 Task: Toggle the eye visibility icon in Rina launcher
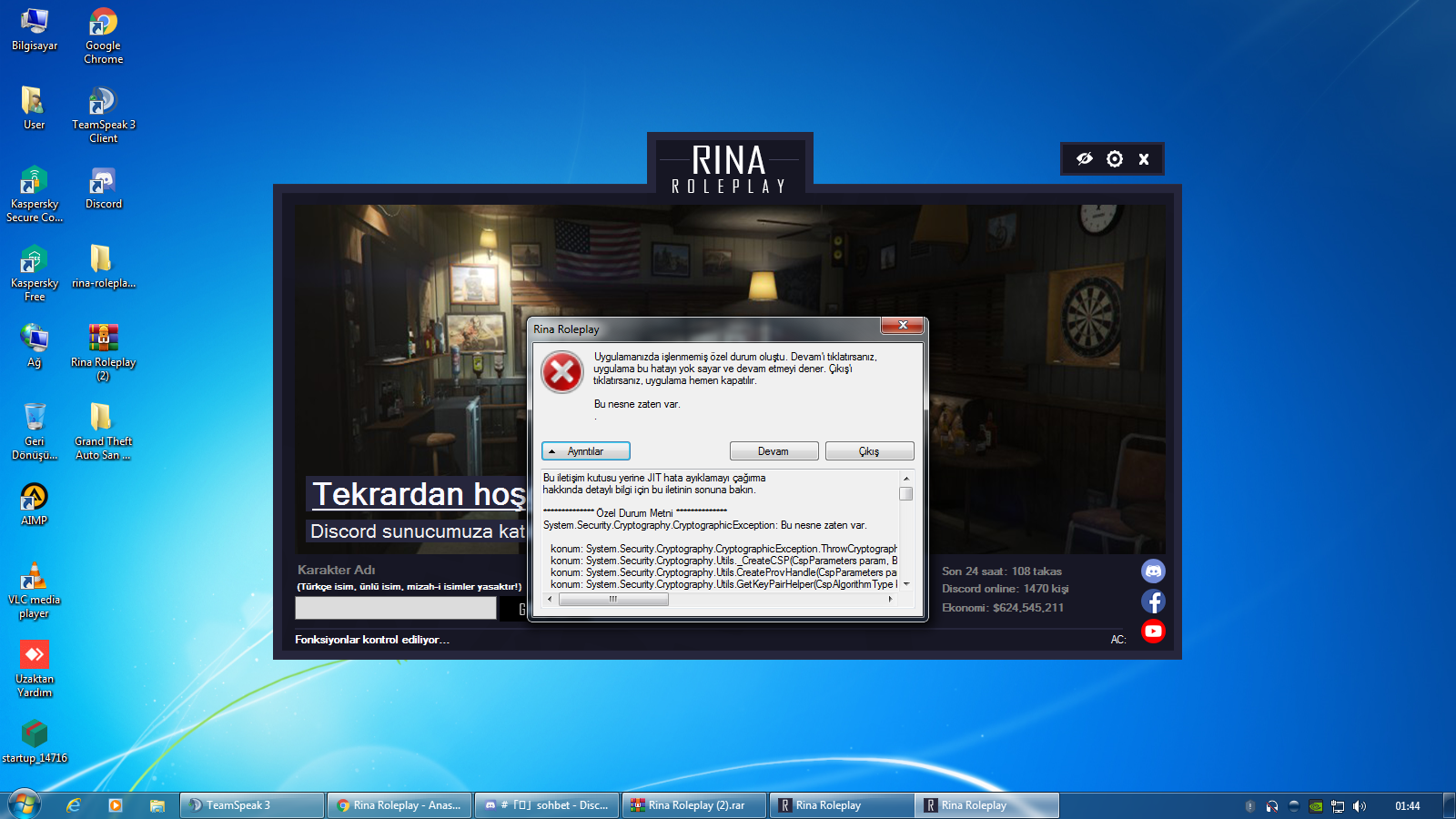tap(1085, 159)
